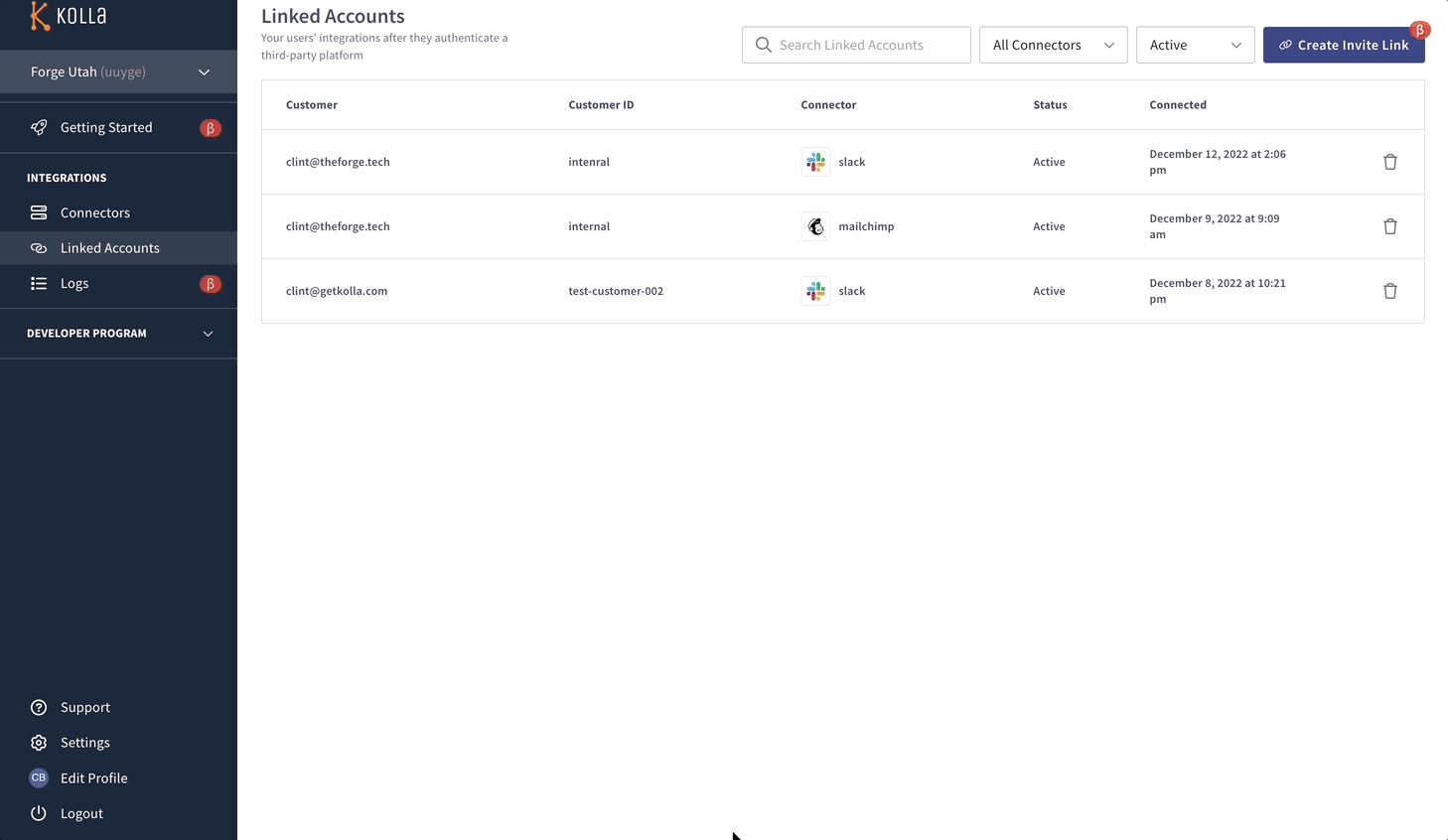Click the mailchimp connector icon
Viewport: 1448px width, 840px height.
pyautogui.click(x=815, y=226)
